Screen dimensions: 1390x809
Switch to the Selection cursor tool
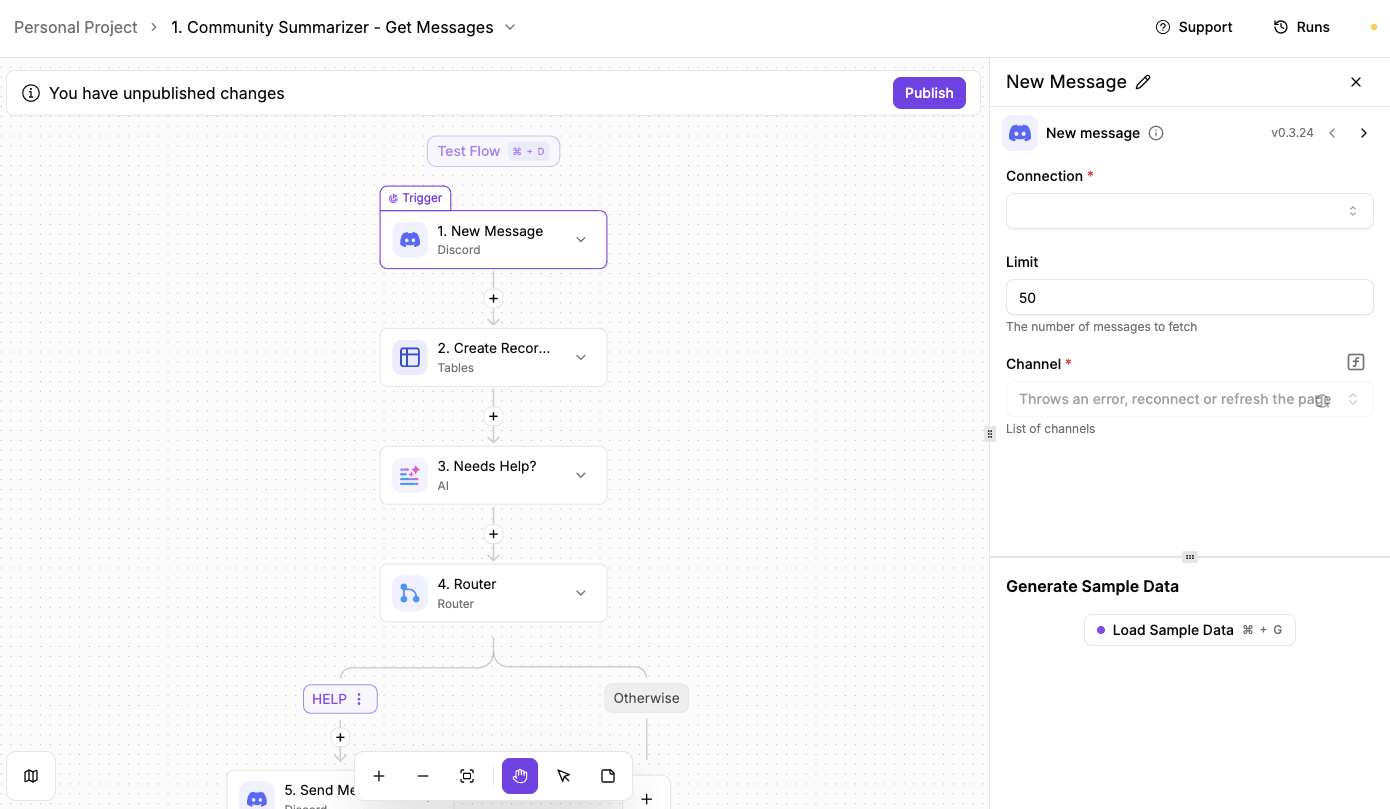(563, 776)
